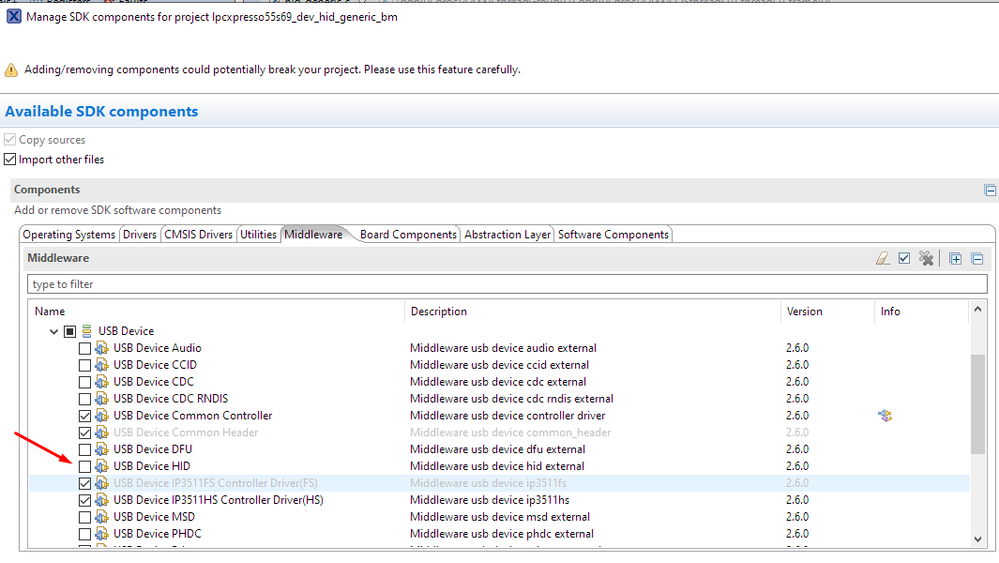
Task: Click the component icon next to USB Device PHDC
Action: pyautogui.click(x=102, y=534)
